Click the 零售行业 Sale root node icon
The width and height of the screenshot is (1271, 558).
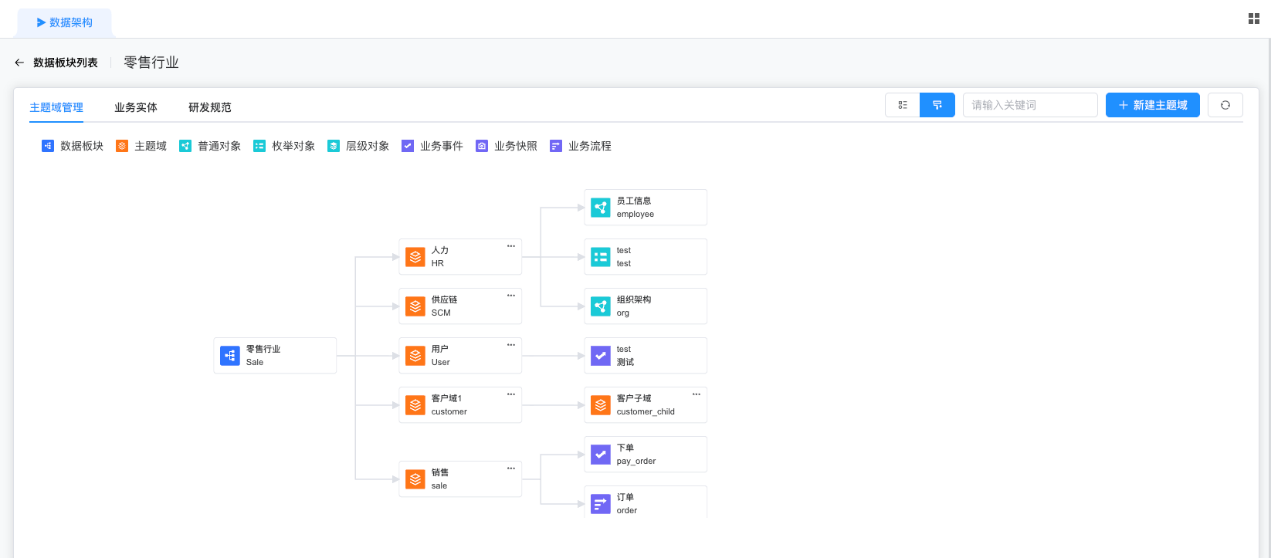[x=230, y=356]
